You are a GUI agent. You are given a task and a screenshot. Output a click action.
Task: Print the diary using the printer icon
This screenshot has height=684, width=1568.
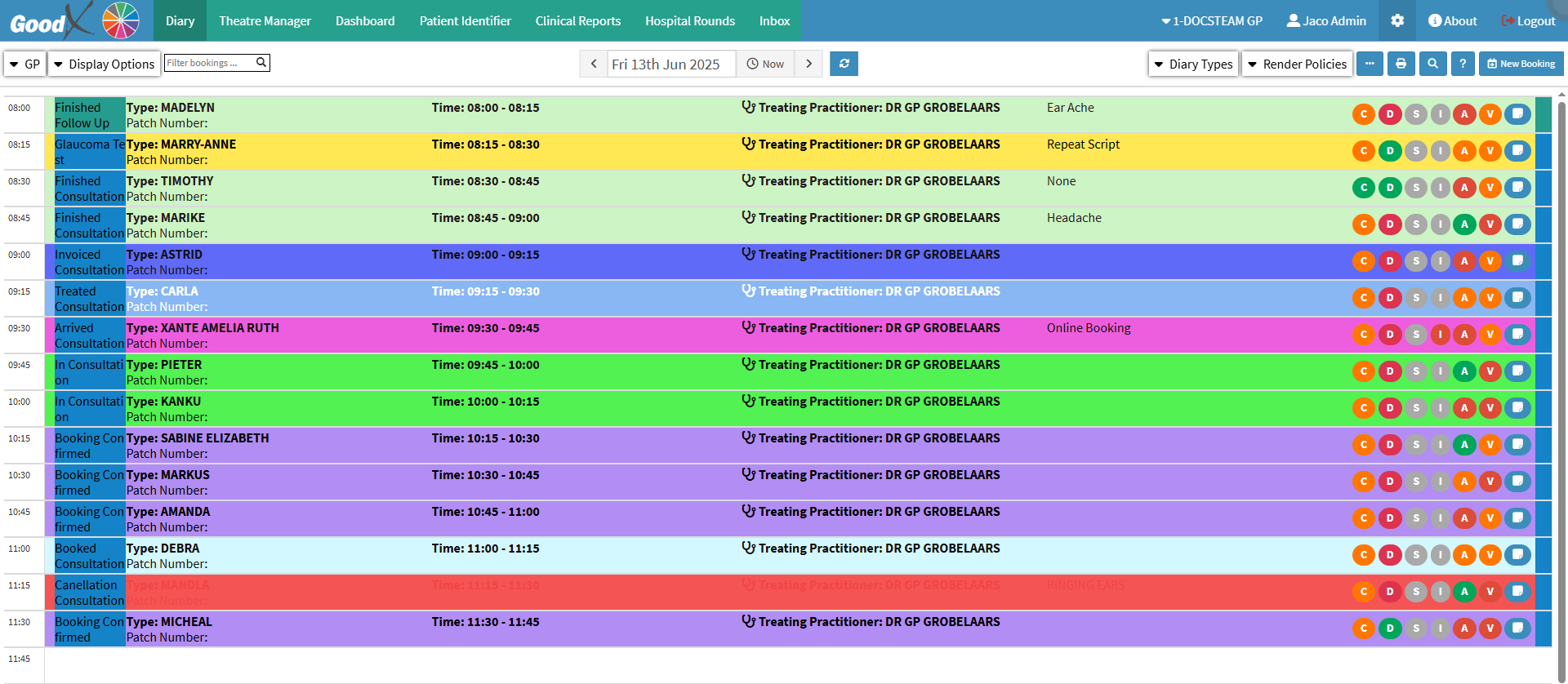tap(1401, 64)
